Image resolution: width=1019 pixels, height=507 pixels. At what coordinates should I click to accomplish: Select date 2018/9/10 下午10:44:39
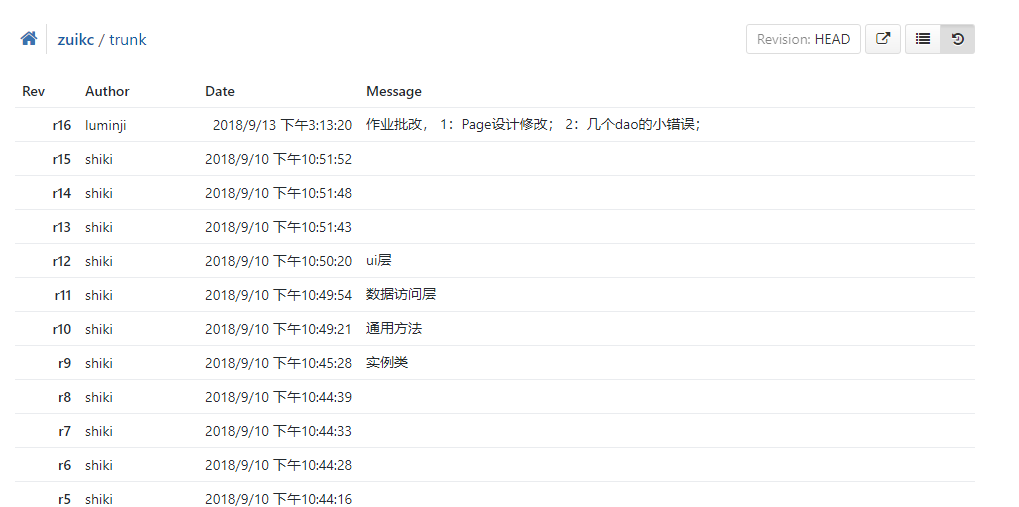(x=279, y=397)
